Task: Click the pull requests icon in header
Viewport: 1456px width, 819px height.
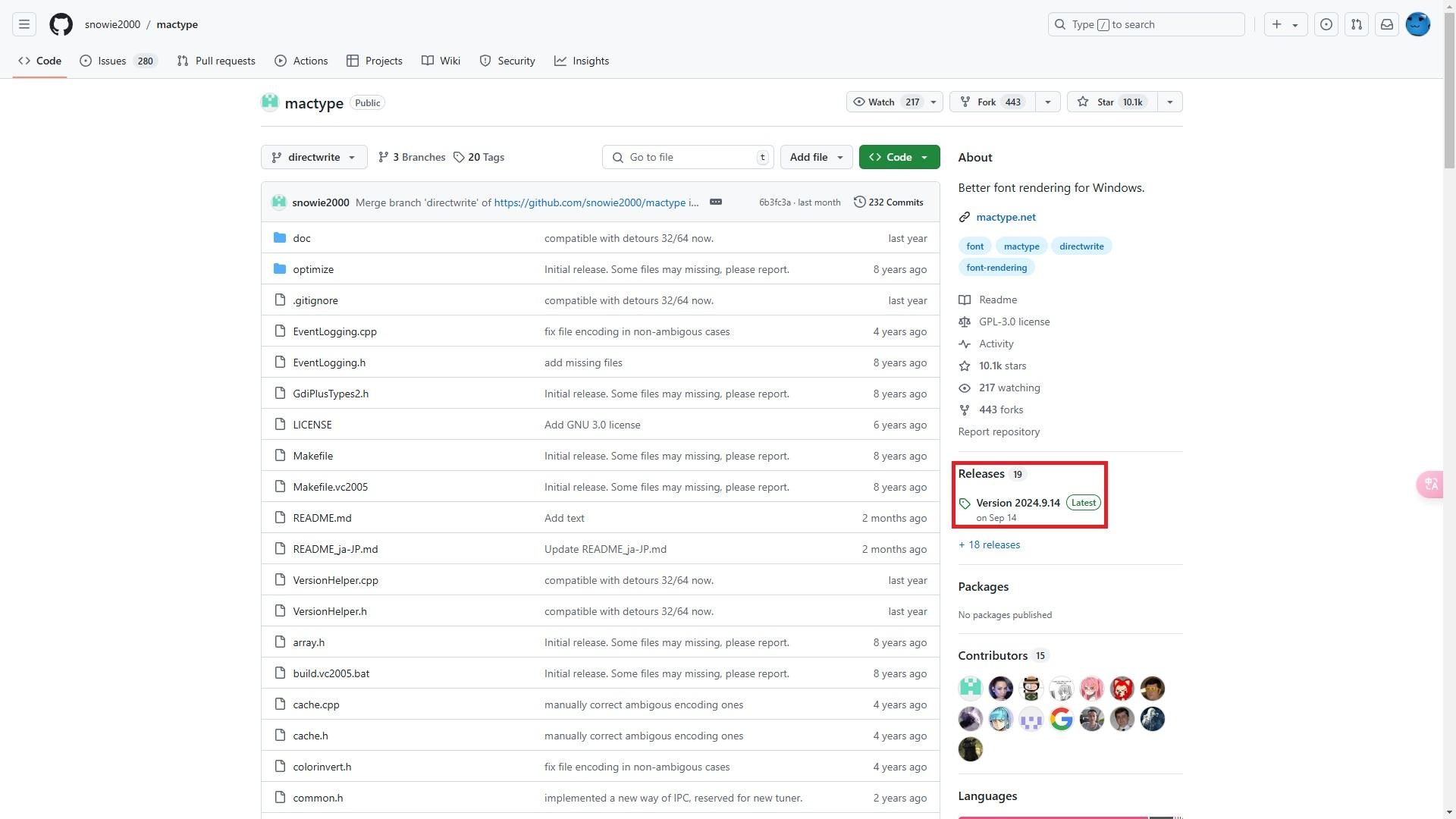Action: (x=1356, y=24)
